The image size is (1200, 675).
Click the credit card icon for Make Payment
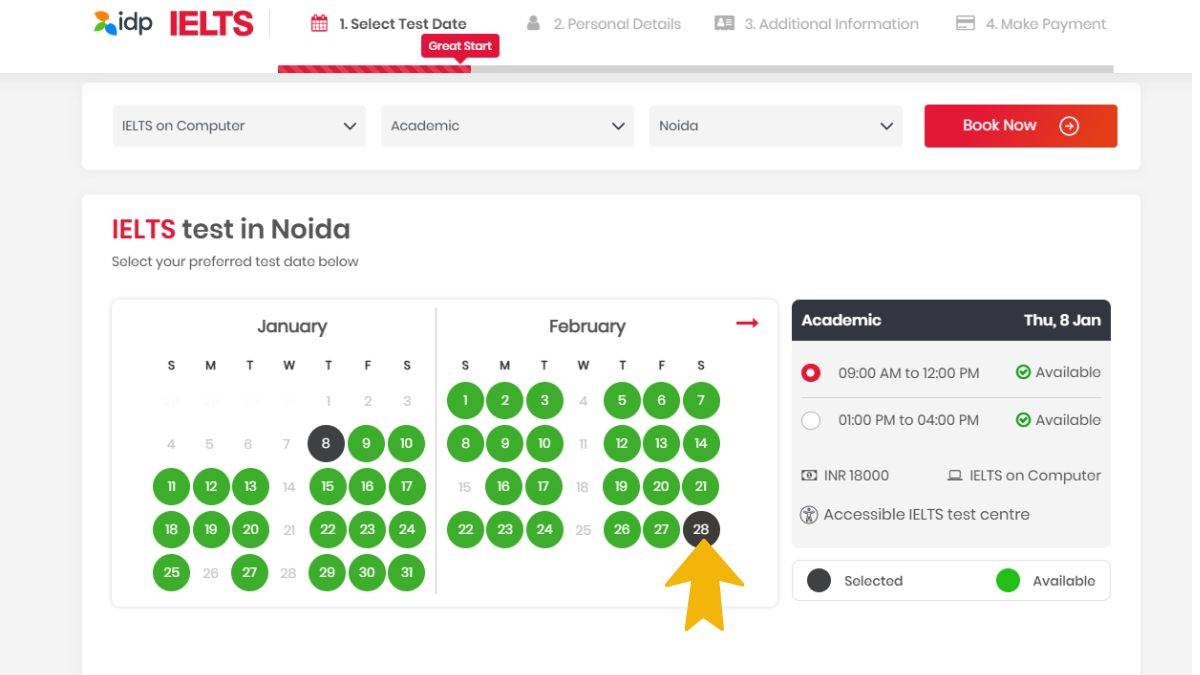[965, 23]
